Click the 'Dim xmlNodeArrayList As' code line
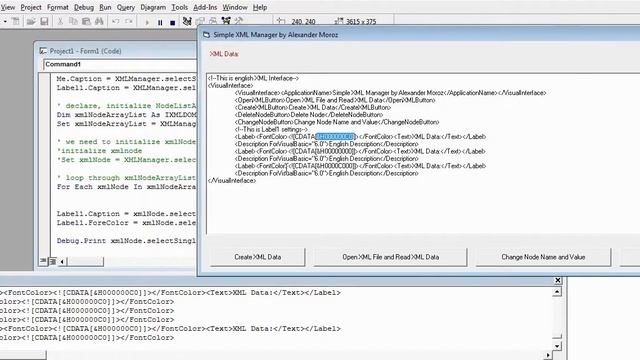The height and width of the screenshot is (360, 640). [x=127, y=115]
